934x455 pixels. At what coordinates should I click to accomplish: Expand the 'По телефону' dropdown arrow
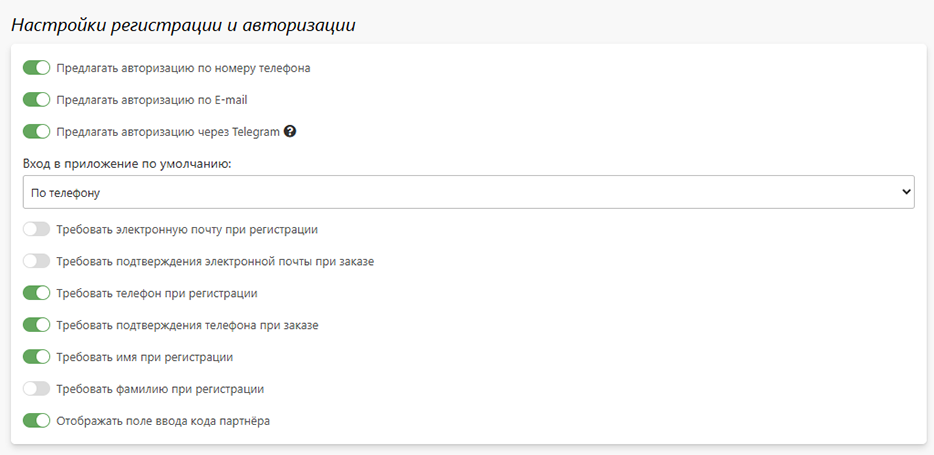tap(906, 192)
